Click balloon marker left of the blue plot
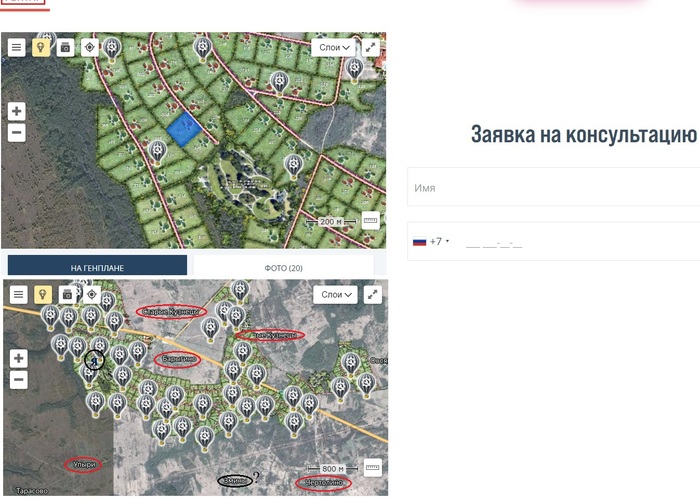 click(x=157, y=153)
